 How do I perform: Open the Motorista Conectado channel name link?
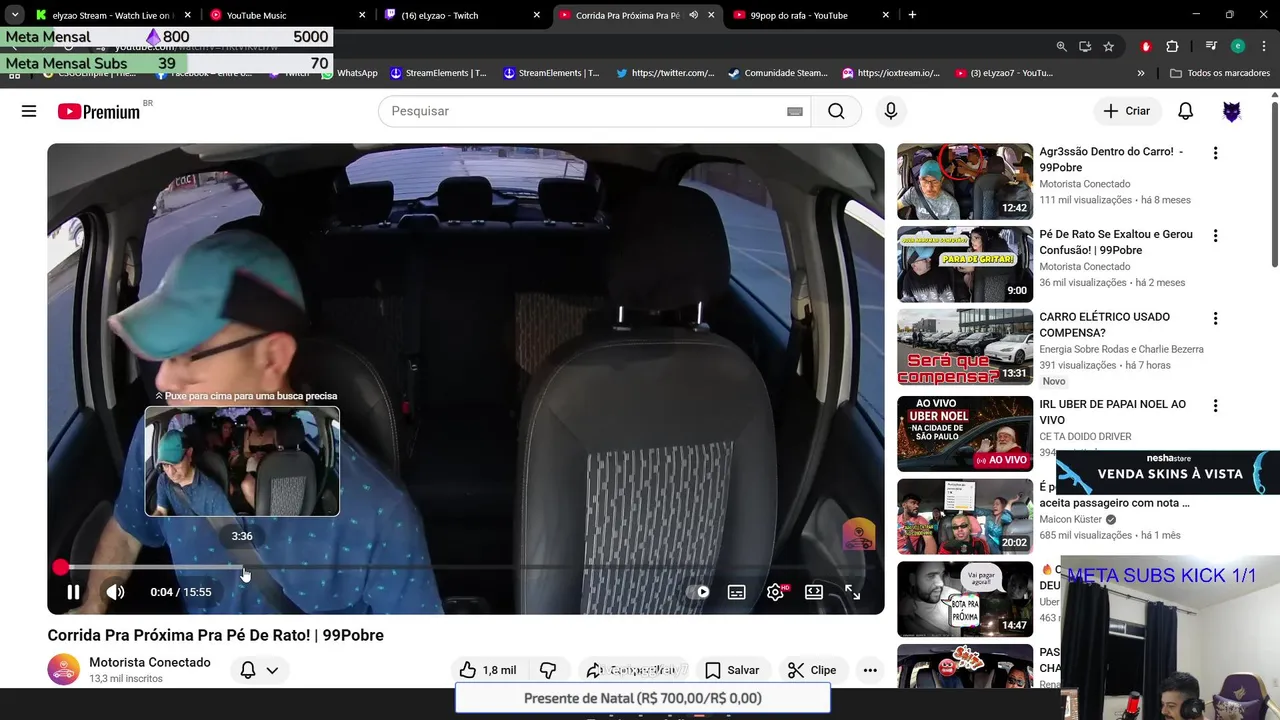(x=150, y=662)
